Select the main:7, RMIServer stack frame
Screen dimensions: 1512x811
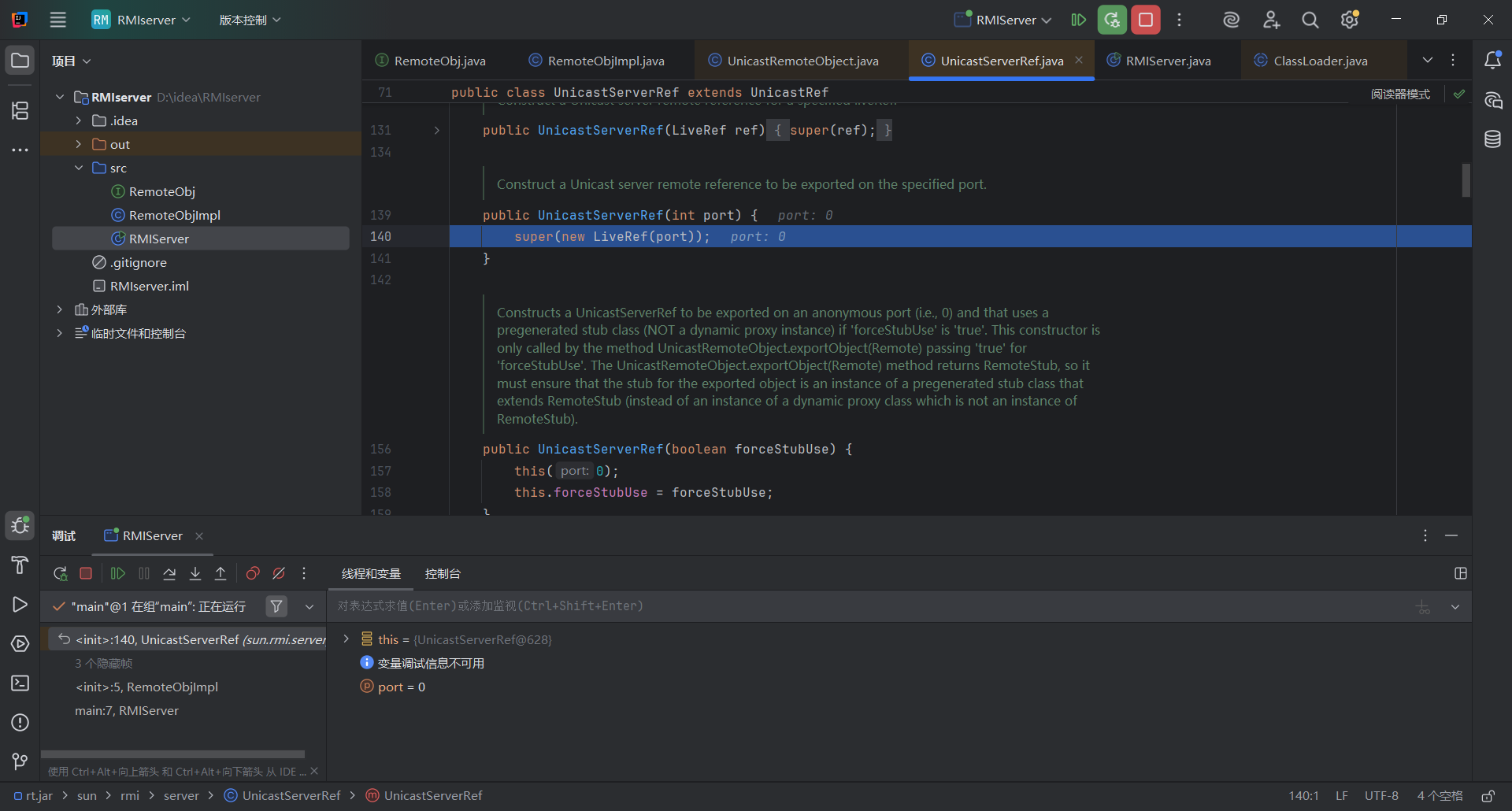[x=127, y=710]
